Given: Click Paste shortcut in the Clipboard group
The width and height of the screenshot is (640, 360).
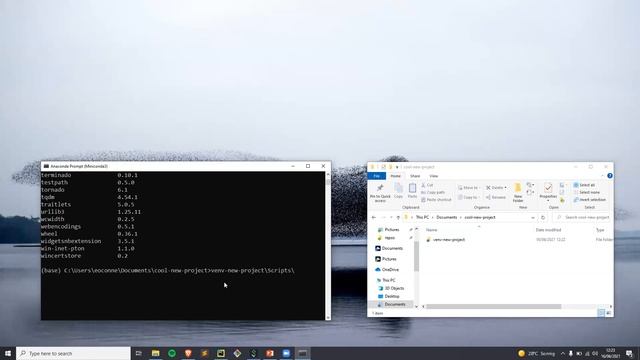Looking at the screenshot, I should coord(436,200).
